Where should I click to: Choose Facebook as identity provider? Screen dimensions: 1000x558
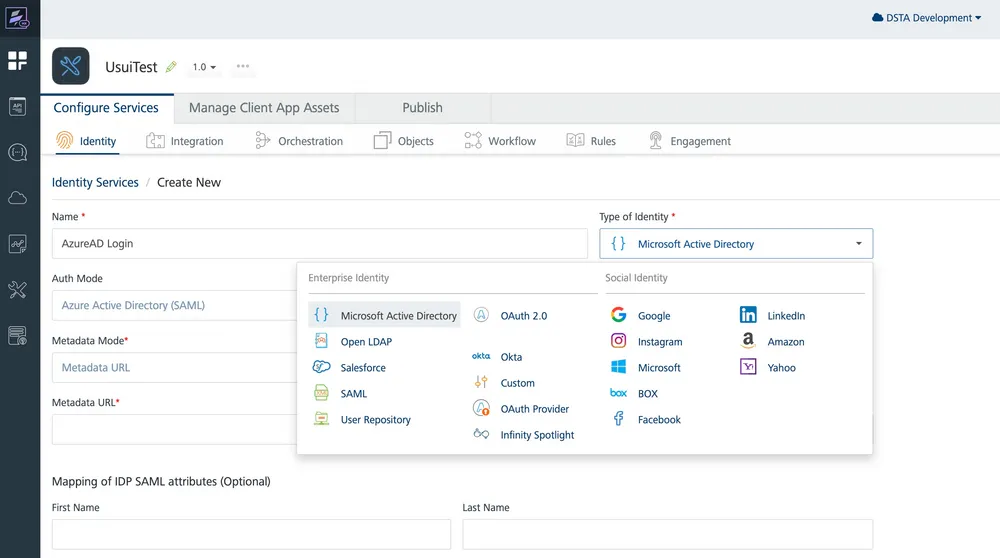658,420
